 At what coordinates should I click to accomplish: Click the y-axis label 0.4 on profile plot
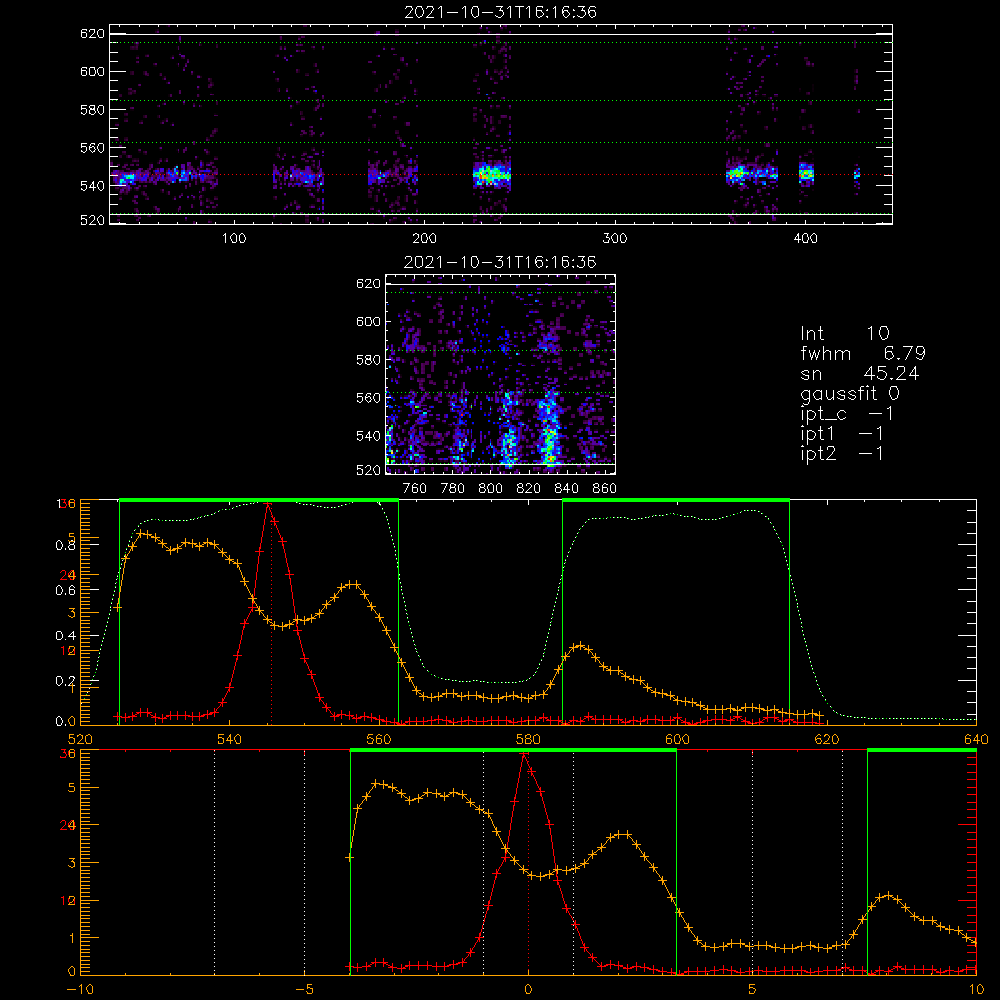pos(66,636)
